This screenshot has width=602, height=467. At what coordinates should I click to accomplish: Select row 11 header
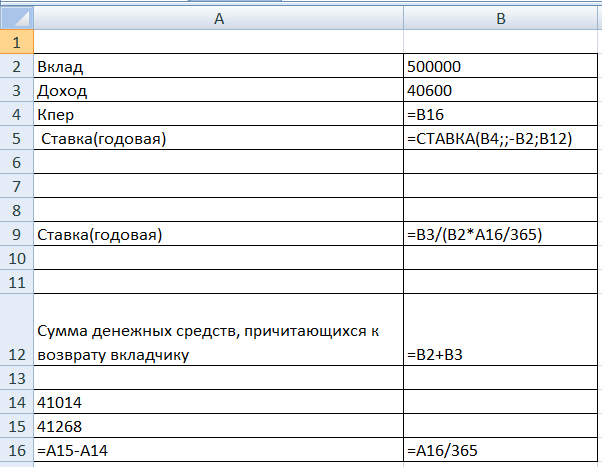coord(17,282)
